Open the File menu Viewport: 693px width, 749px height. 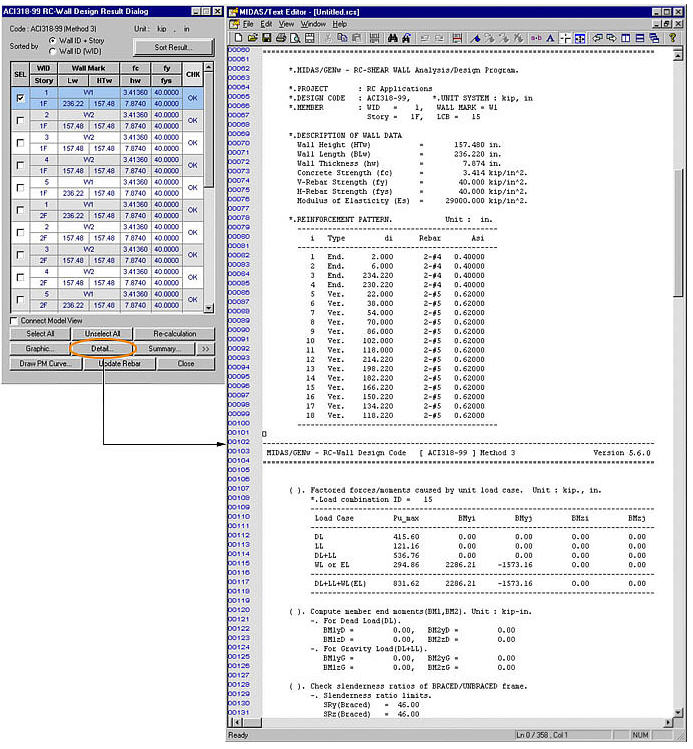(x=248, y=24)
